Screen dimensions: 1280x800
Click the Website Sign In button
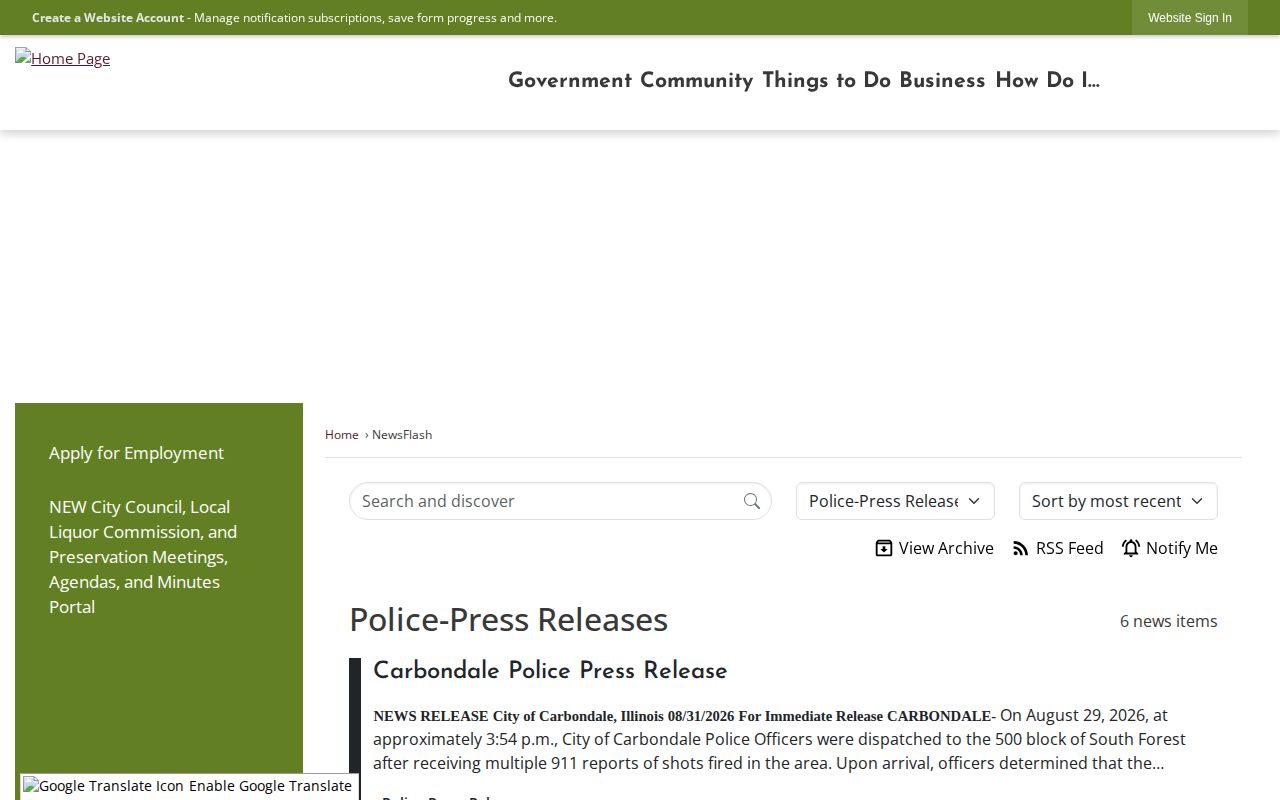pyautogui.click(x=1190, y=18)
